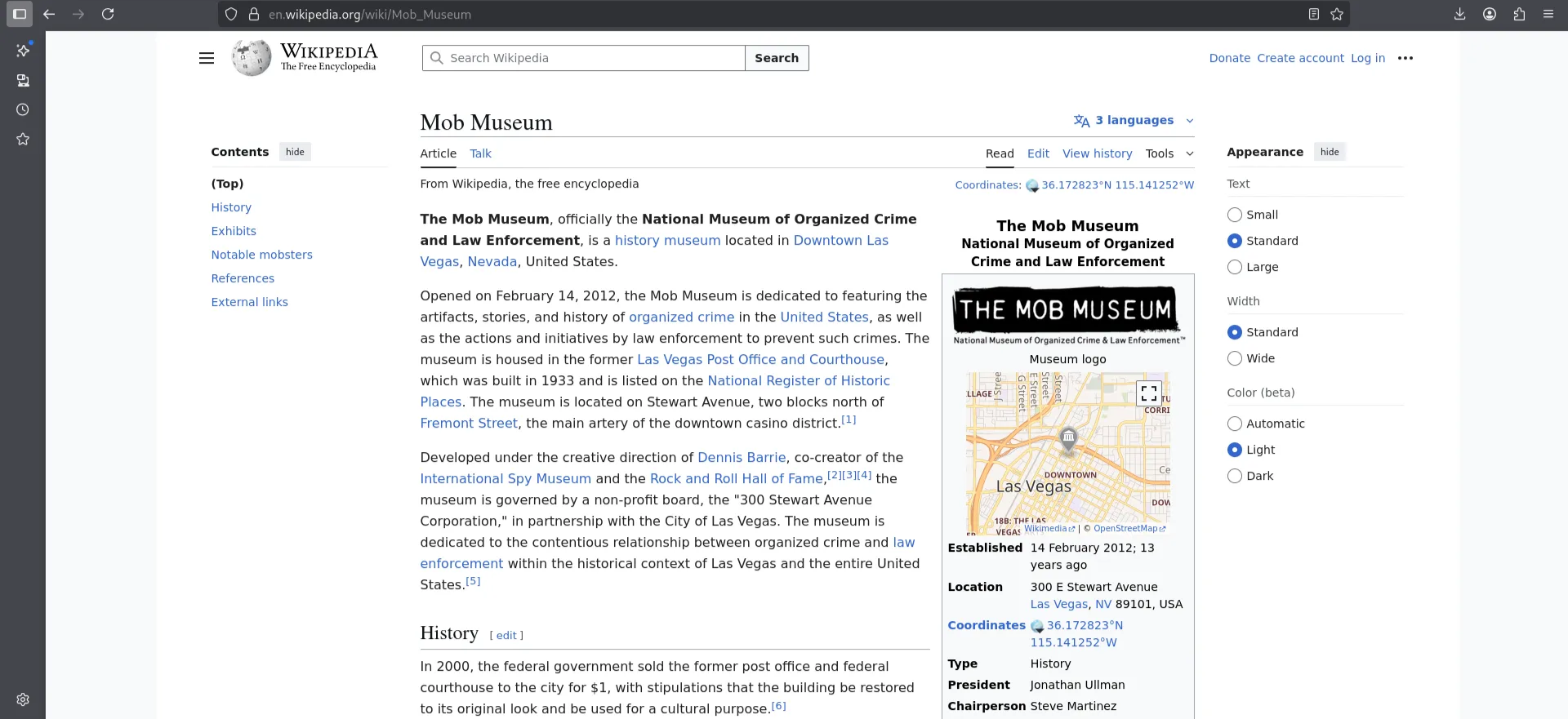Select Dark color mode
Screen dimensions: 1568x719
pos(1235,476)
